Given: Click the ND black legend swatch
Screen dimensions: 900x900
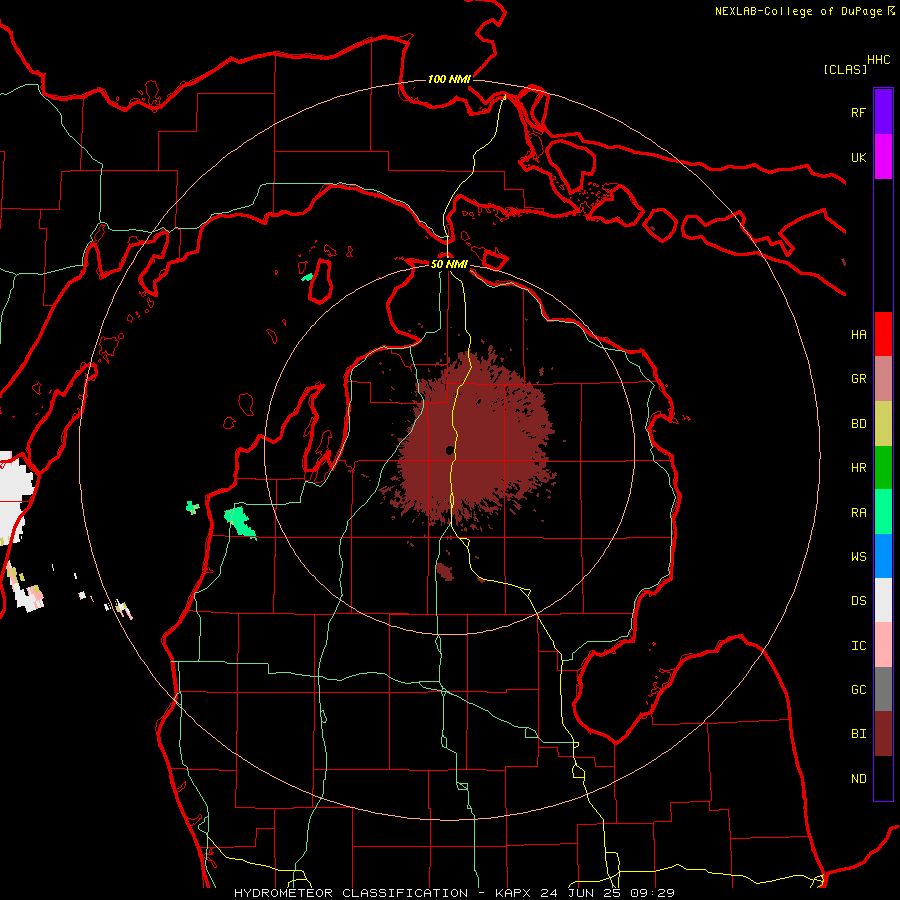Looking at the screenshot, I should [x=883, y=778].
